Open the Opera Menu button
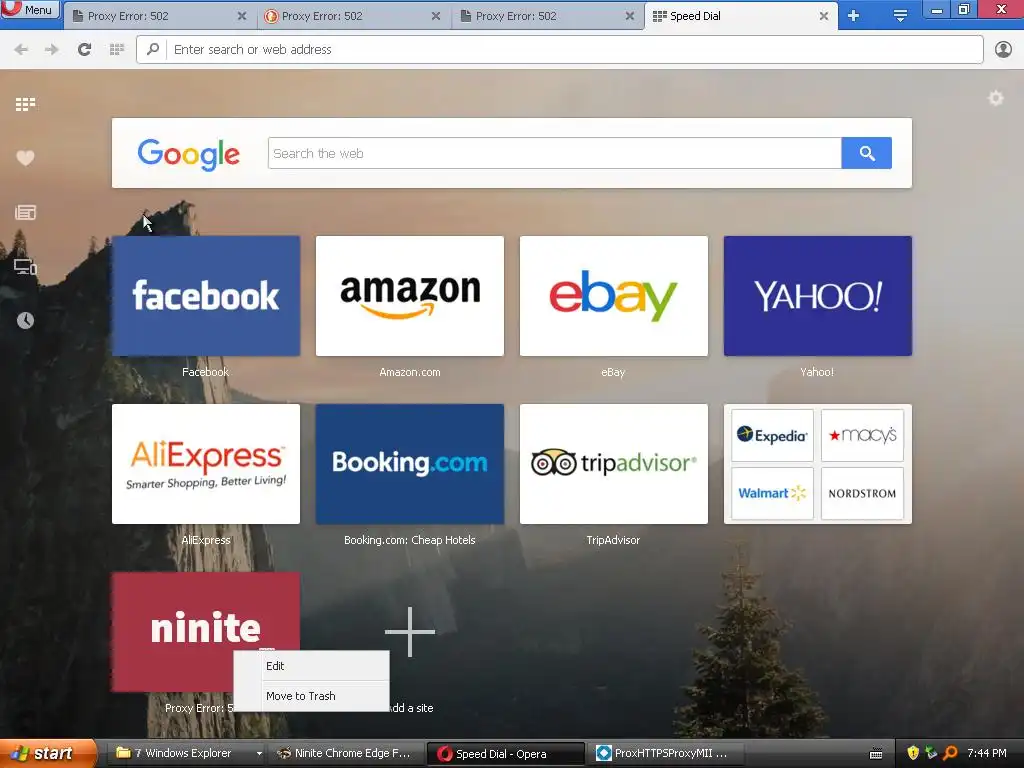Screen dimensions: 1024x768 pyautogui.click(x=30, y=9)
